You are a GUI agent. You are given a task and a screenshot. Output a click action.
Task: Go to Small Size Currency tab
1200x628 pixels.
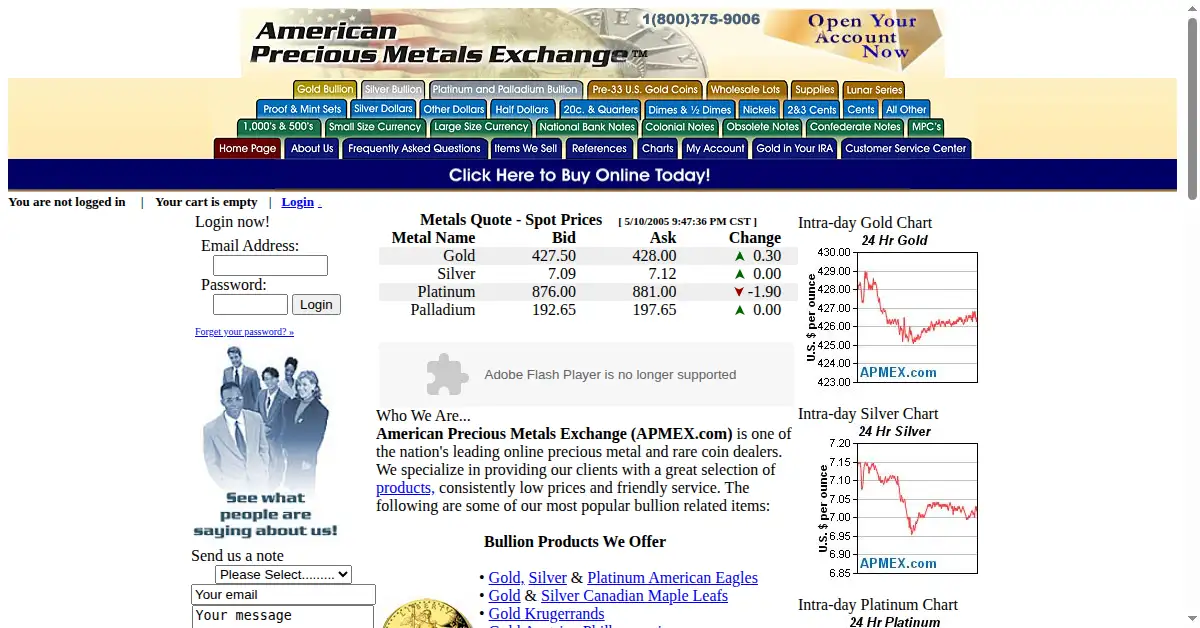(x=375, y=127)
